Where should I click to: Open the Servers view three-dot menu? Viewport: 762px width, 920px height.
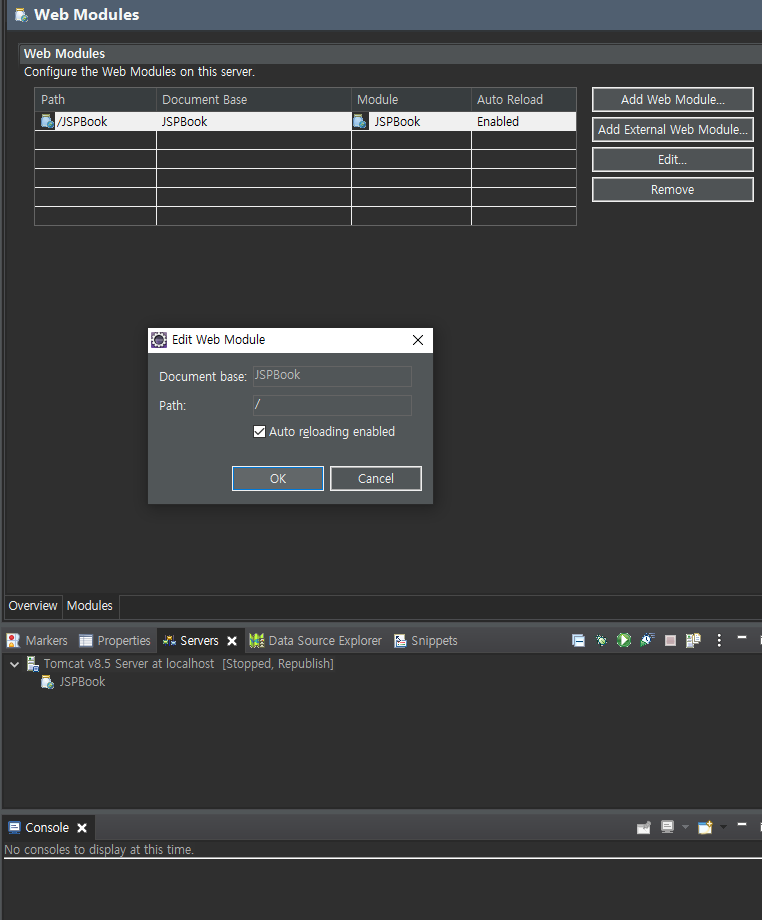(x=719, y=640)
